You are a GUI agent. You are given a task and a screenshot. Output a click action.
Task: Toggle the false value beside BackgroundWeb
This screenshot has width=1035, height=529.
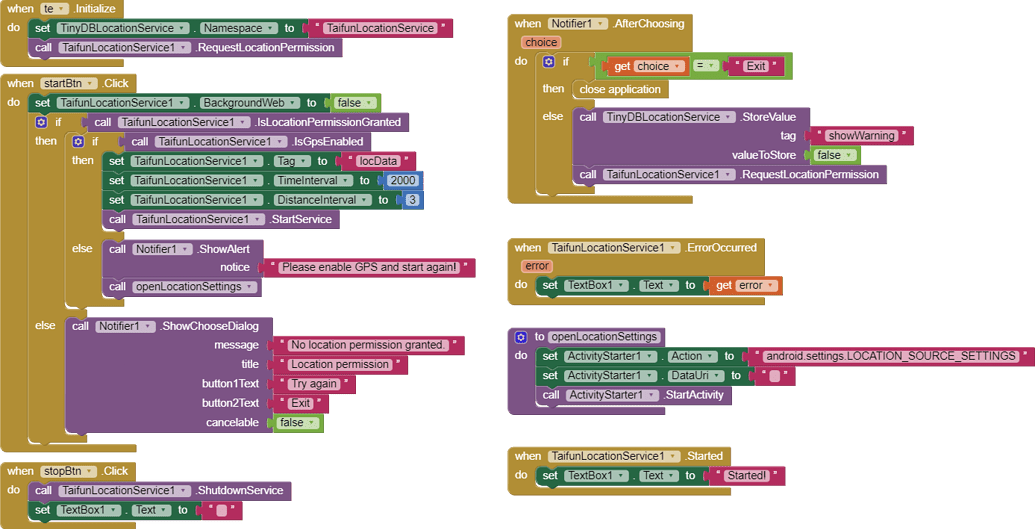point(356,103)
